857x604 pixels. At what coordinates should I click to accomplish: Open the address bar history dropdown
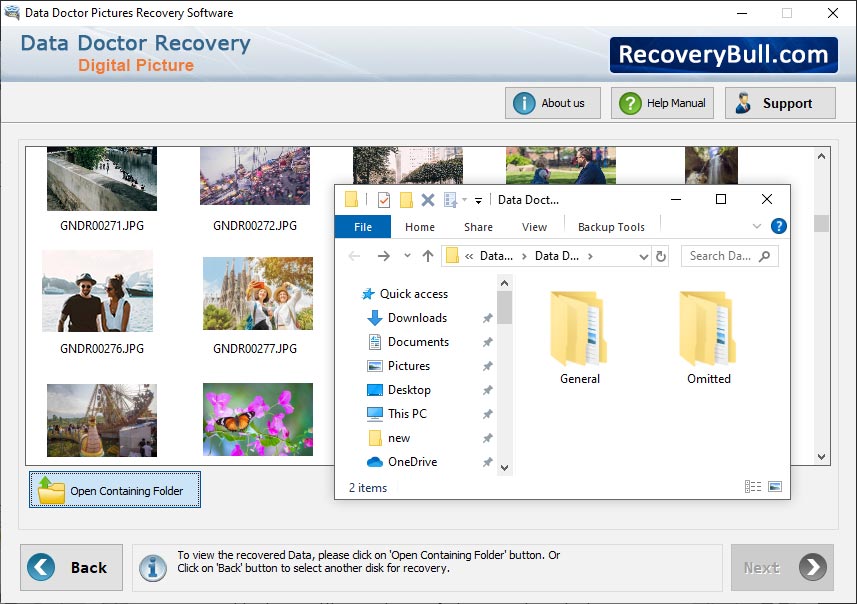coord(644,256)
